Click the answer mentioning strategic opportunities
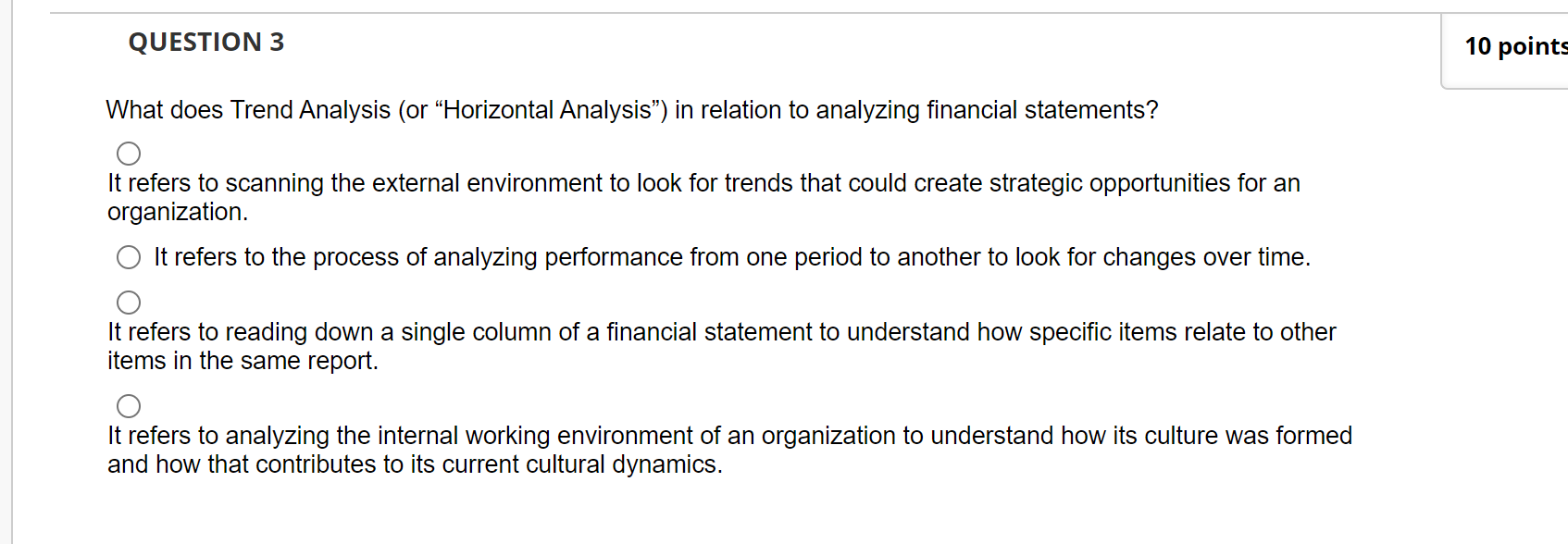The width and height of the screenshot is (1568, 544). [703, 182]
